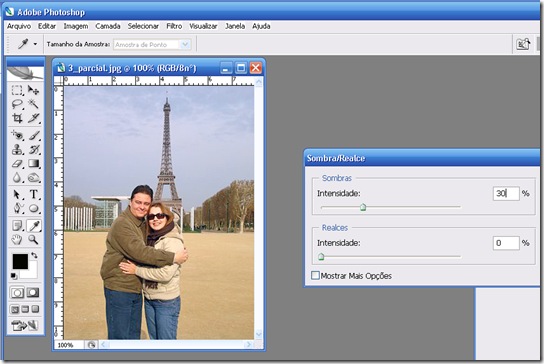Select the Crop tool
The height and width of the screenshot is (364, 544).
17,118
